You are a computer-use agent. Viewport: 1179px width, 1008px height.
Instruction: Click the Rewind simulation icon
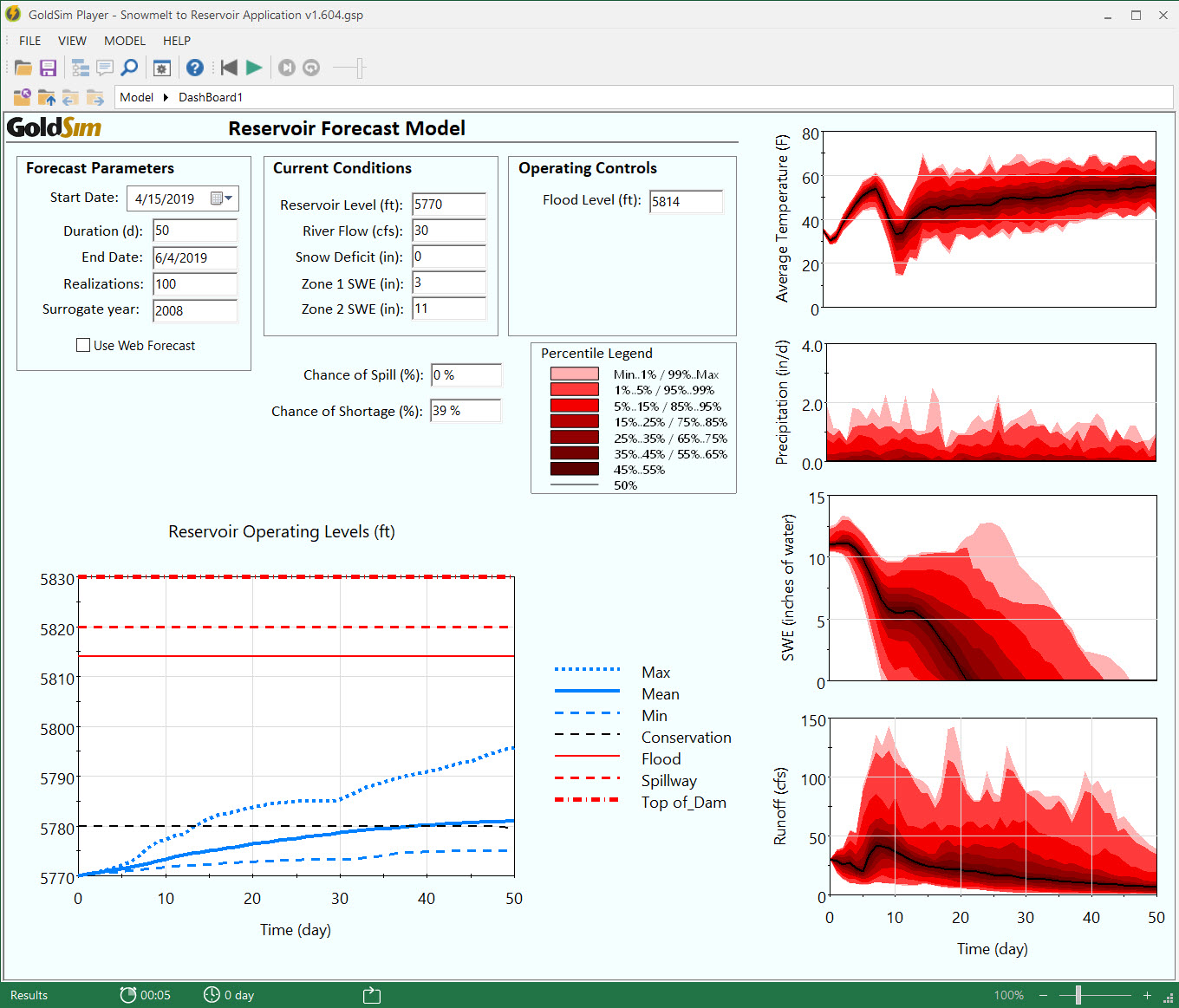click(x=229, y=68)
